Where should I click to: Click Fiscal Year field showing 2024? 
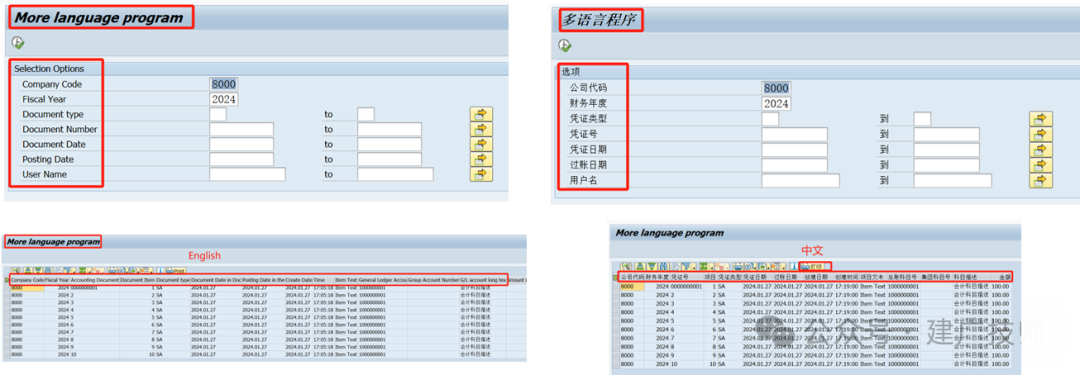coord(224,99)
